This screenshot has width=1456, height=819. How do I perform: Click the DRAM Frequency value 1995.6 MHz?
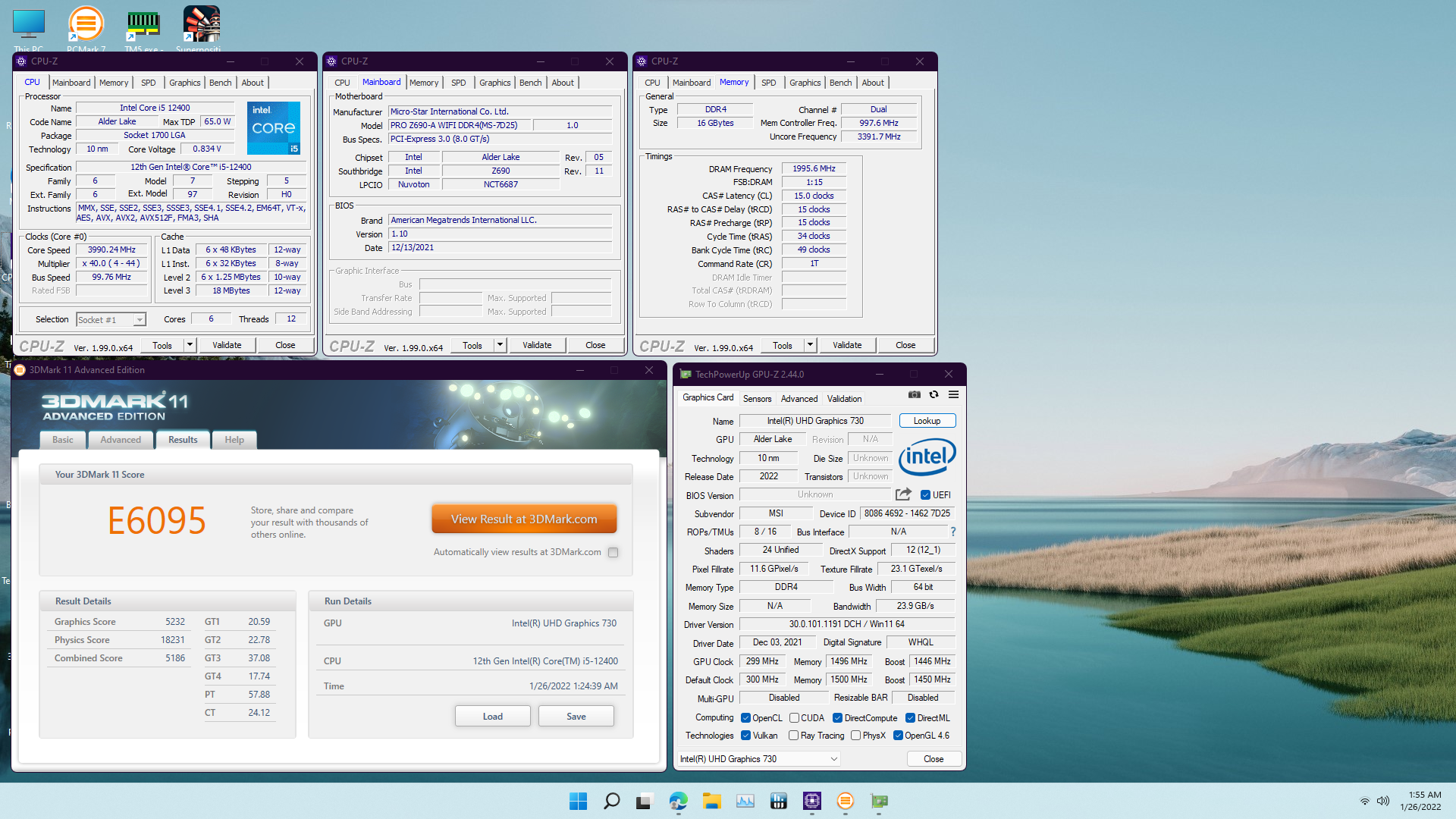click(x=814, y=168)
